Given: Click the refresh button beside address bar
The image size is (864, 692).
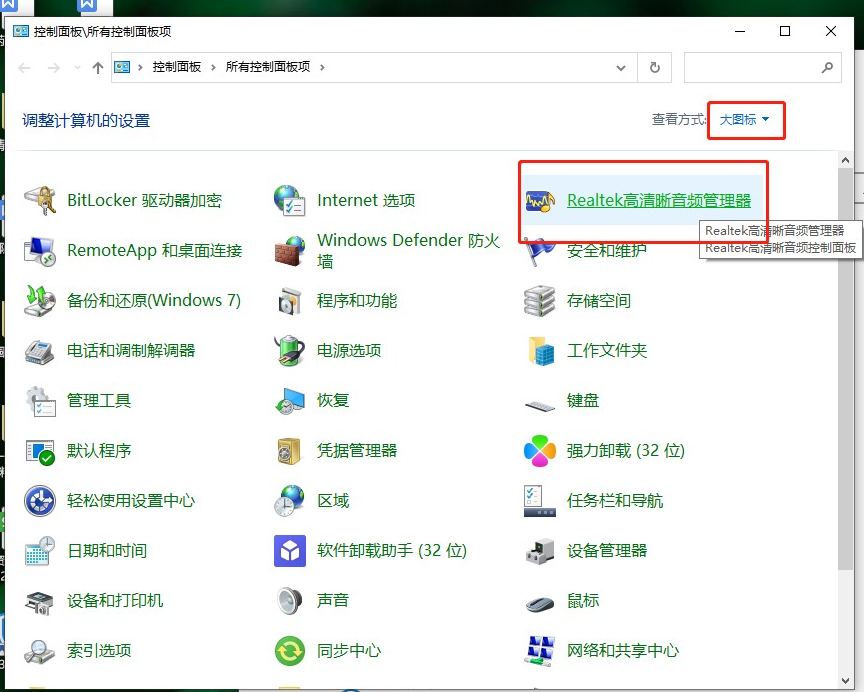Looking at the screenshot, I should click(655, 67).
